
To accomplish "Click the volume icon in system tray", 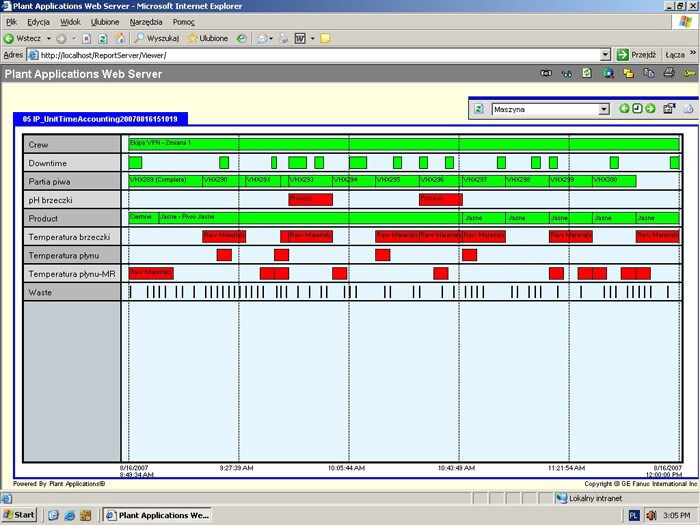I will [651, 515].
